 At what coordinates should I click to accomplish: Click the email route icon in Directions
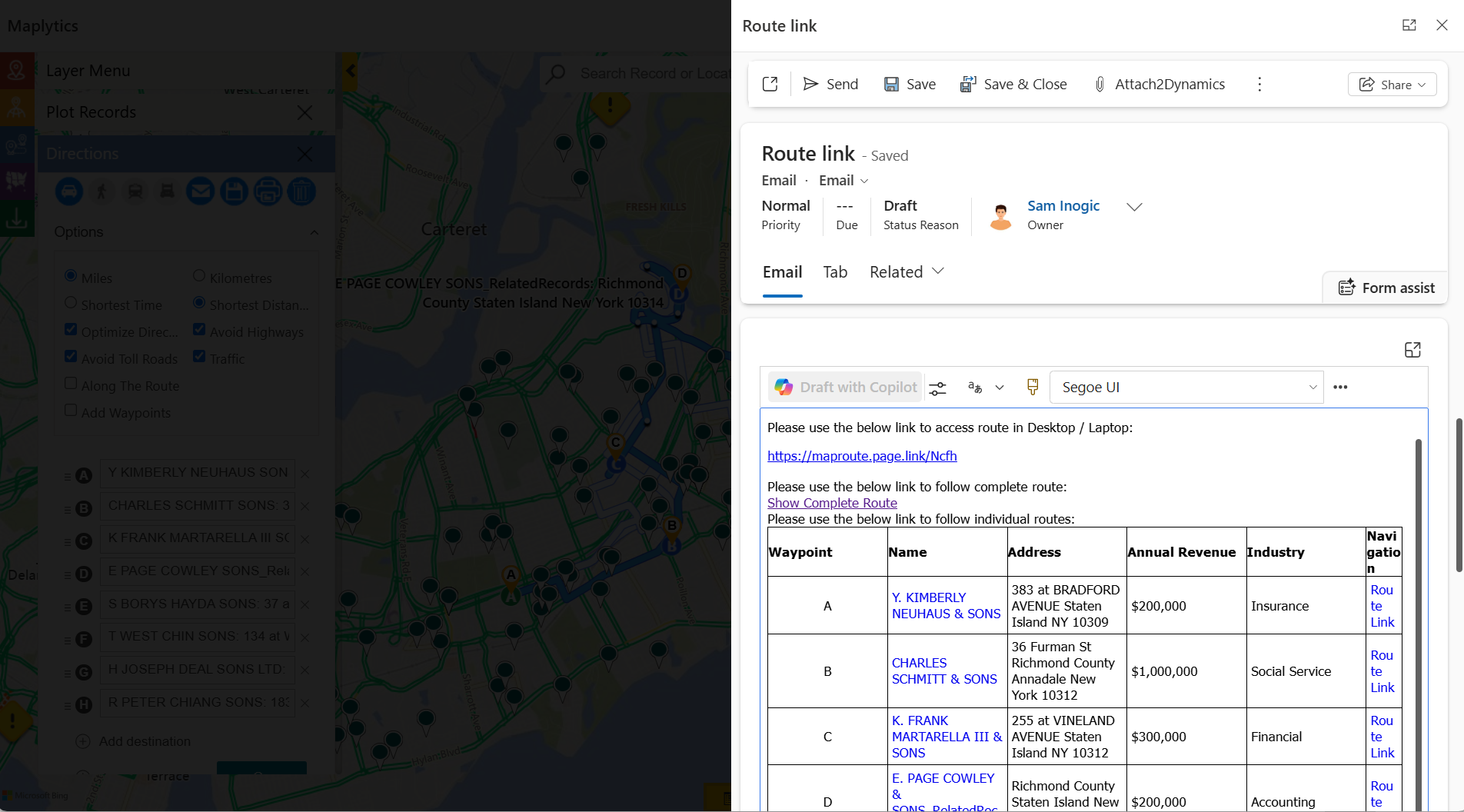201,191
